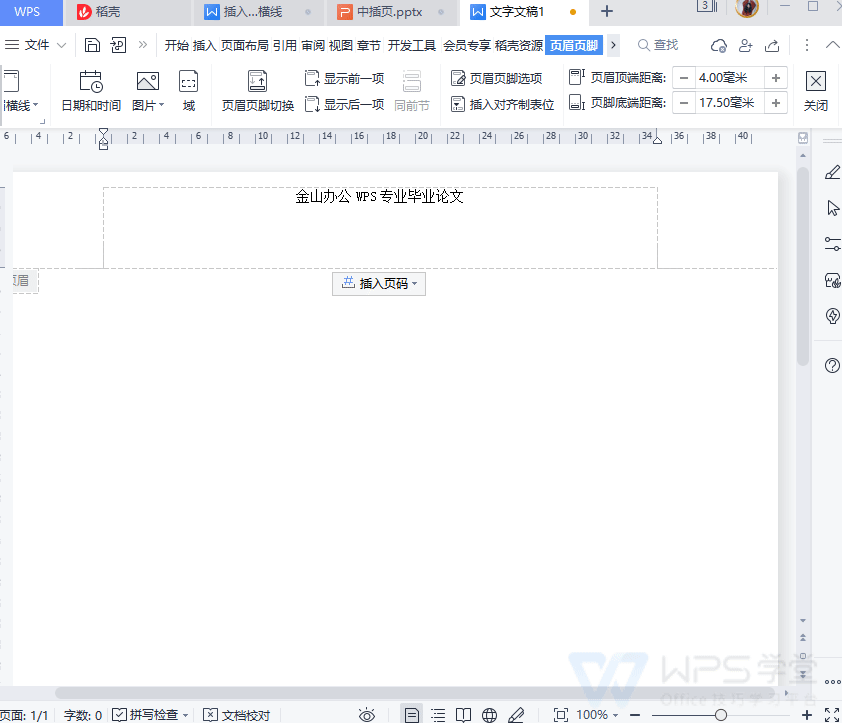Click 显示前一项
Viewport: 842px width, 723px height.
pos(344,78)
